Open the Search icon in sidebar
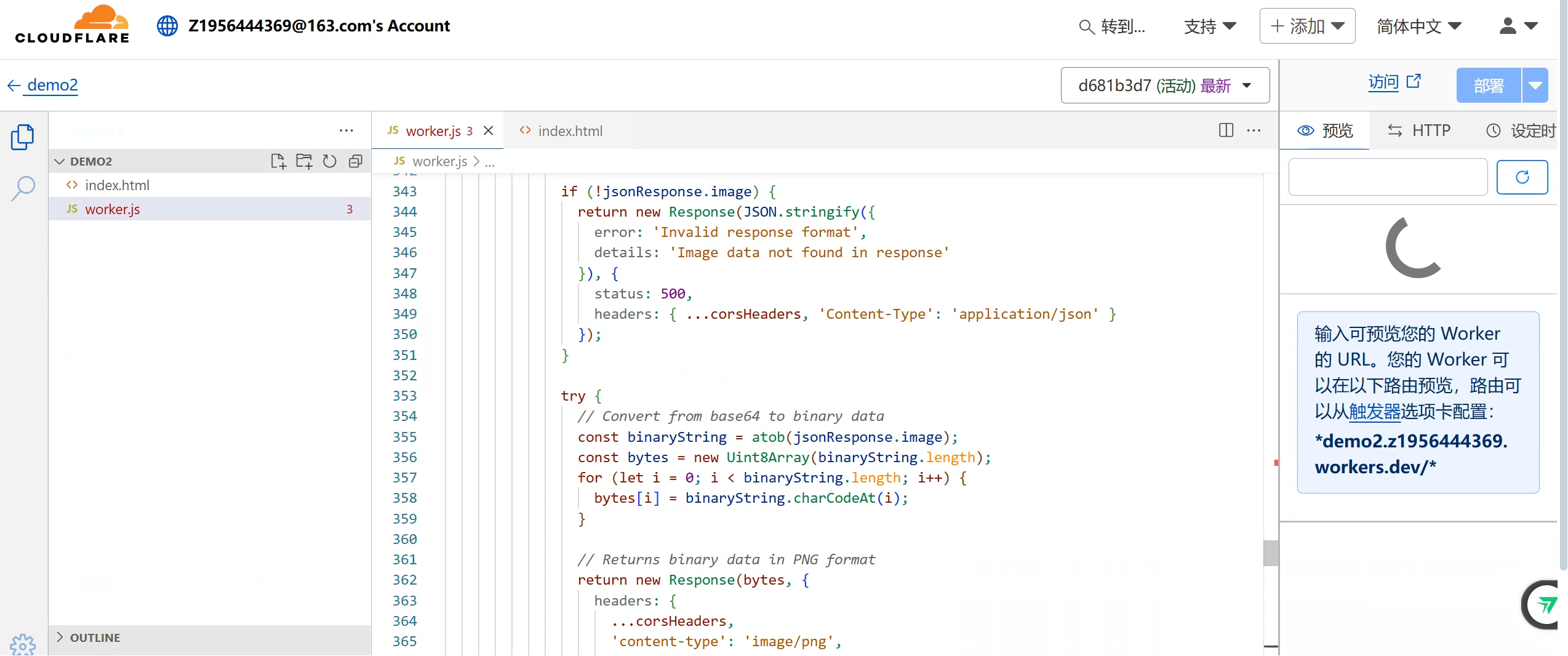 point(23,188)
